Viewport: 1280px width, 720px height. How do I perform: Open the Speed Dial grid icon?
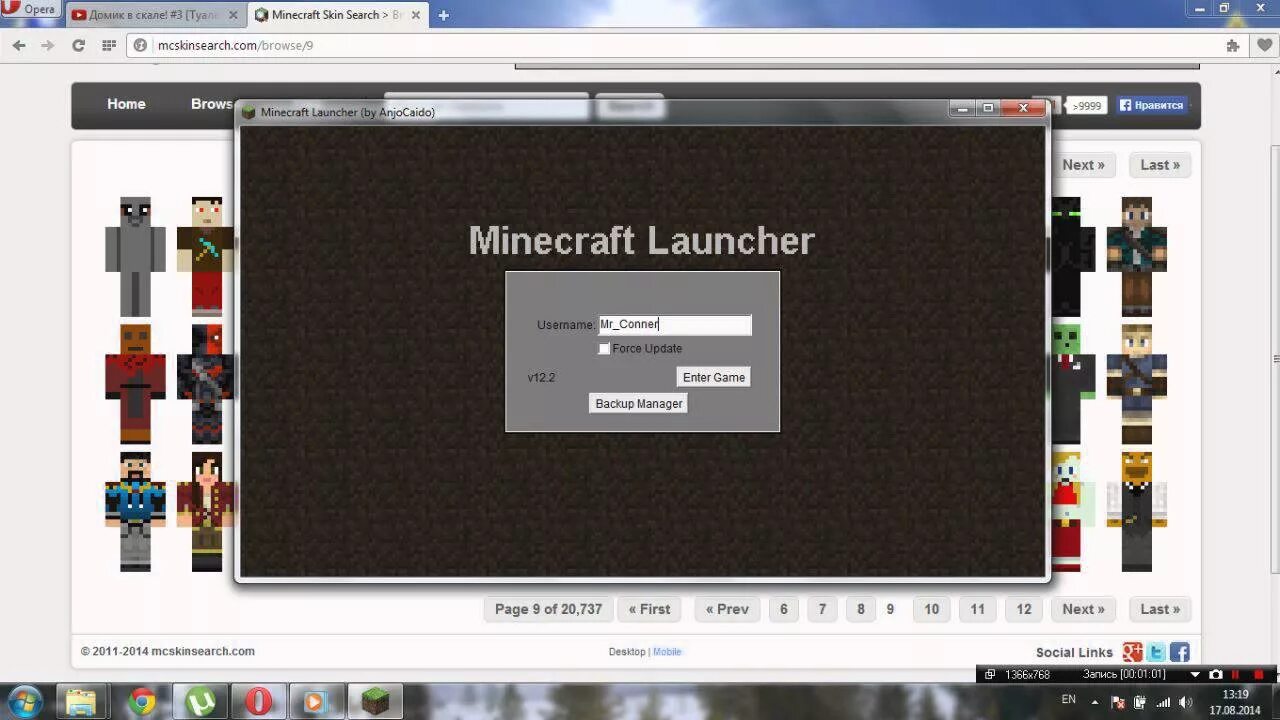109,45
